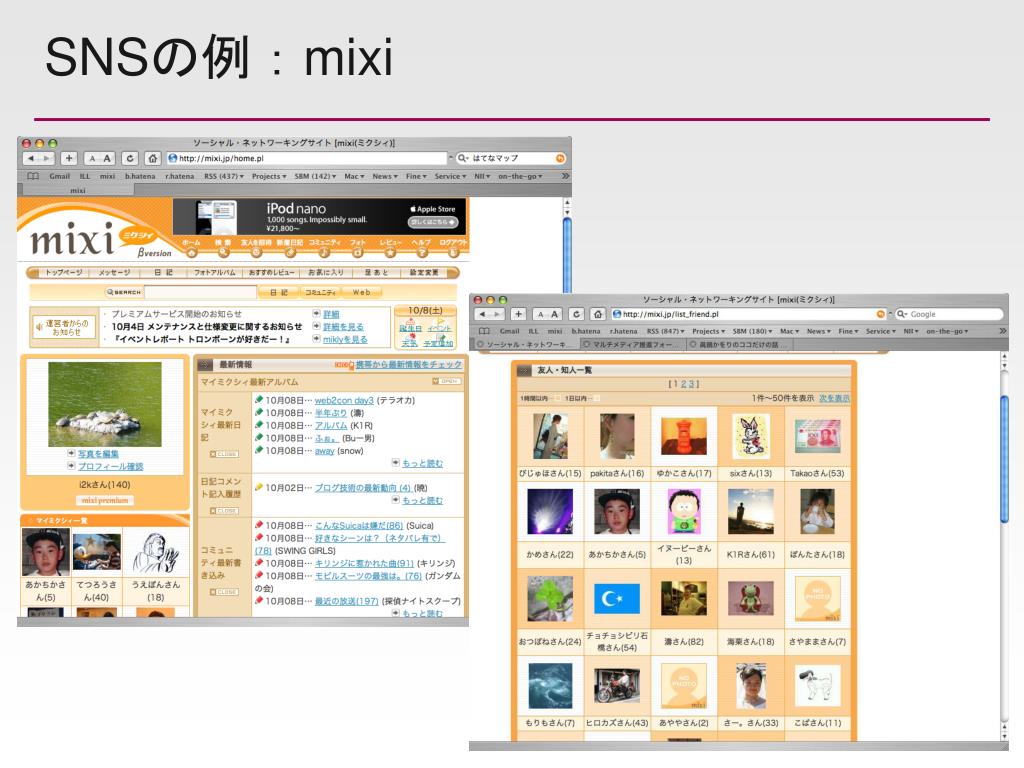Reload the mixi home.pl page
1024x768 pixels.
(x=130, y=158)
